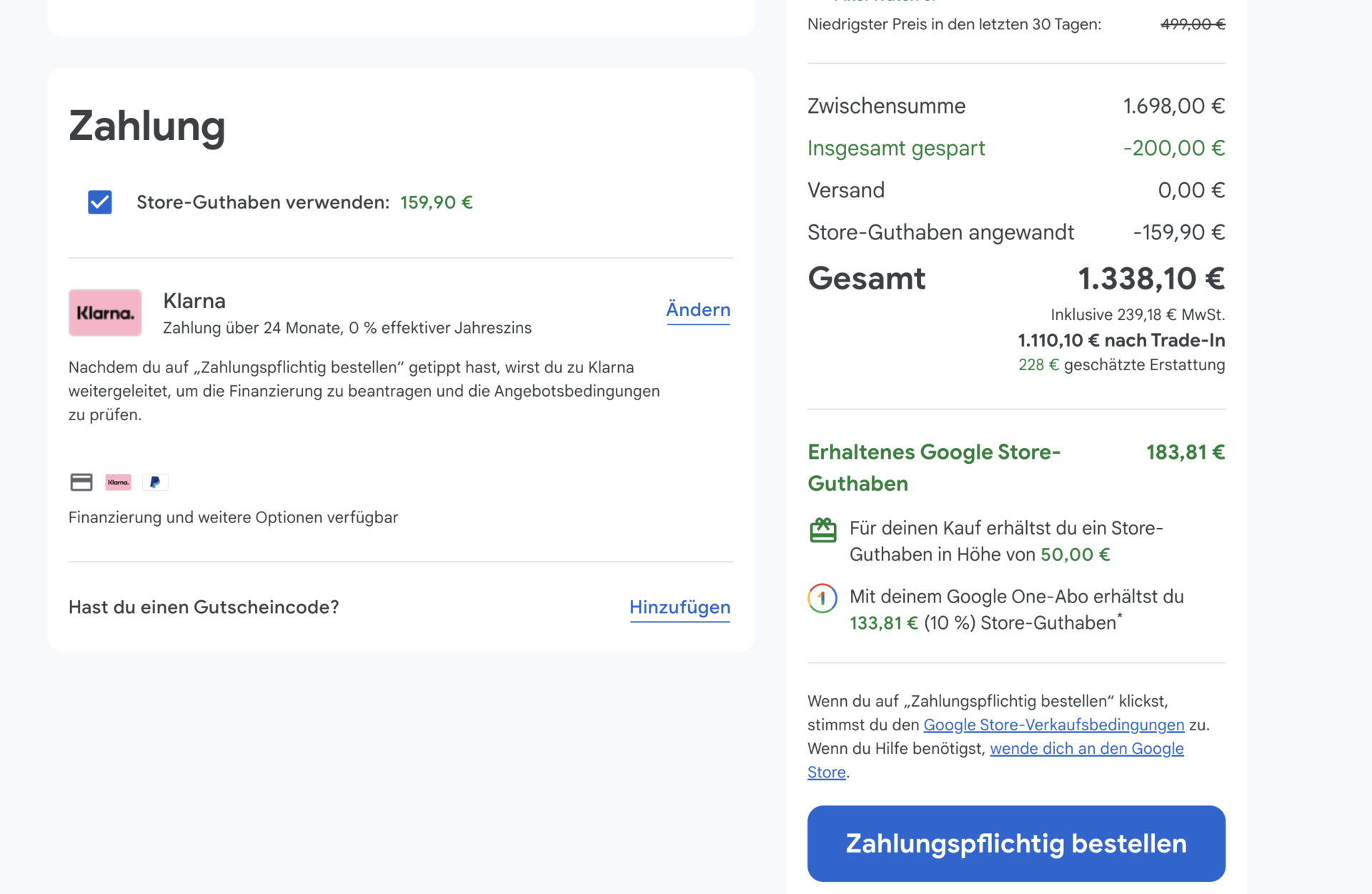Click the small Klarna payment icon
Image resolution: width=1372 pixels, height=894 pixels.
119,482
